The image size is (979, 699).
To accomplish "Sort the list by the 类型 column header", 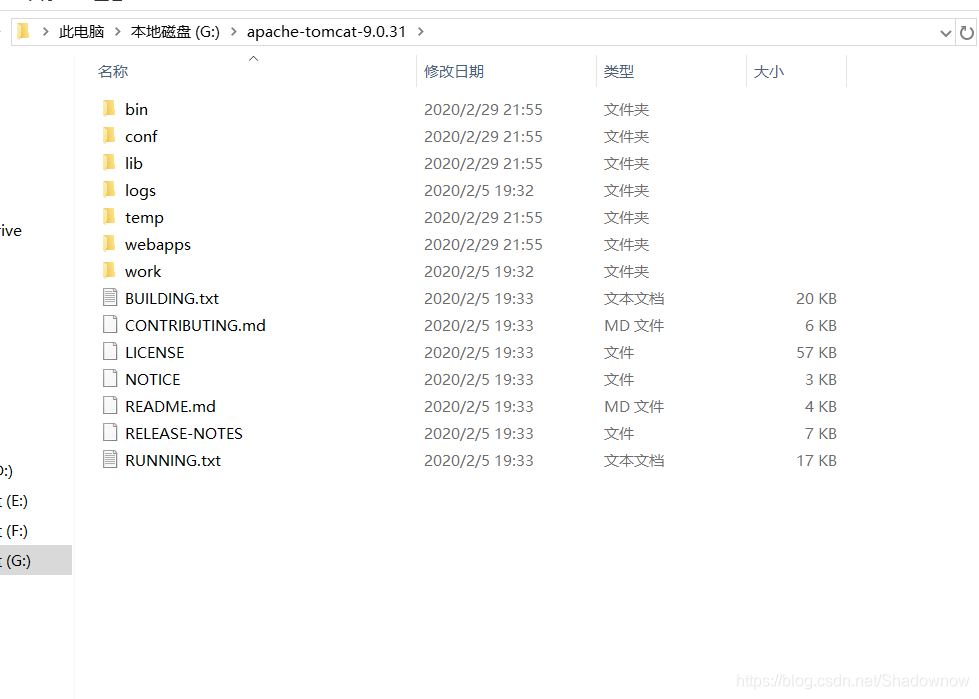I will [619, 71].
